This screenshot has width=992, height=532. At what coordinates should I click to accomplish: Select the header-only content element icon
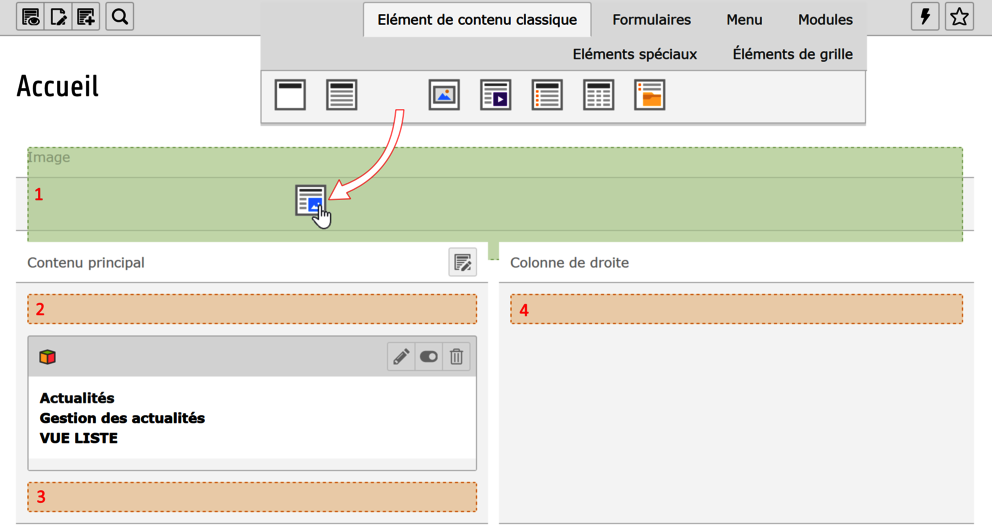click(290, 95)
